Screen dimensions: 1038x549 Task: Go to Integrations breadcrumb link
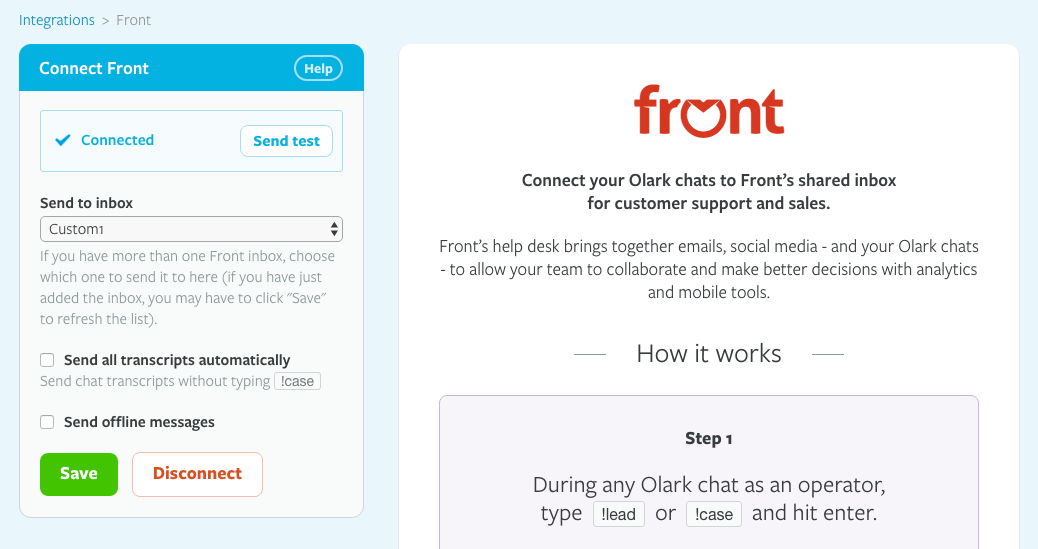(x=57, y=20)
